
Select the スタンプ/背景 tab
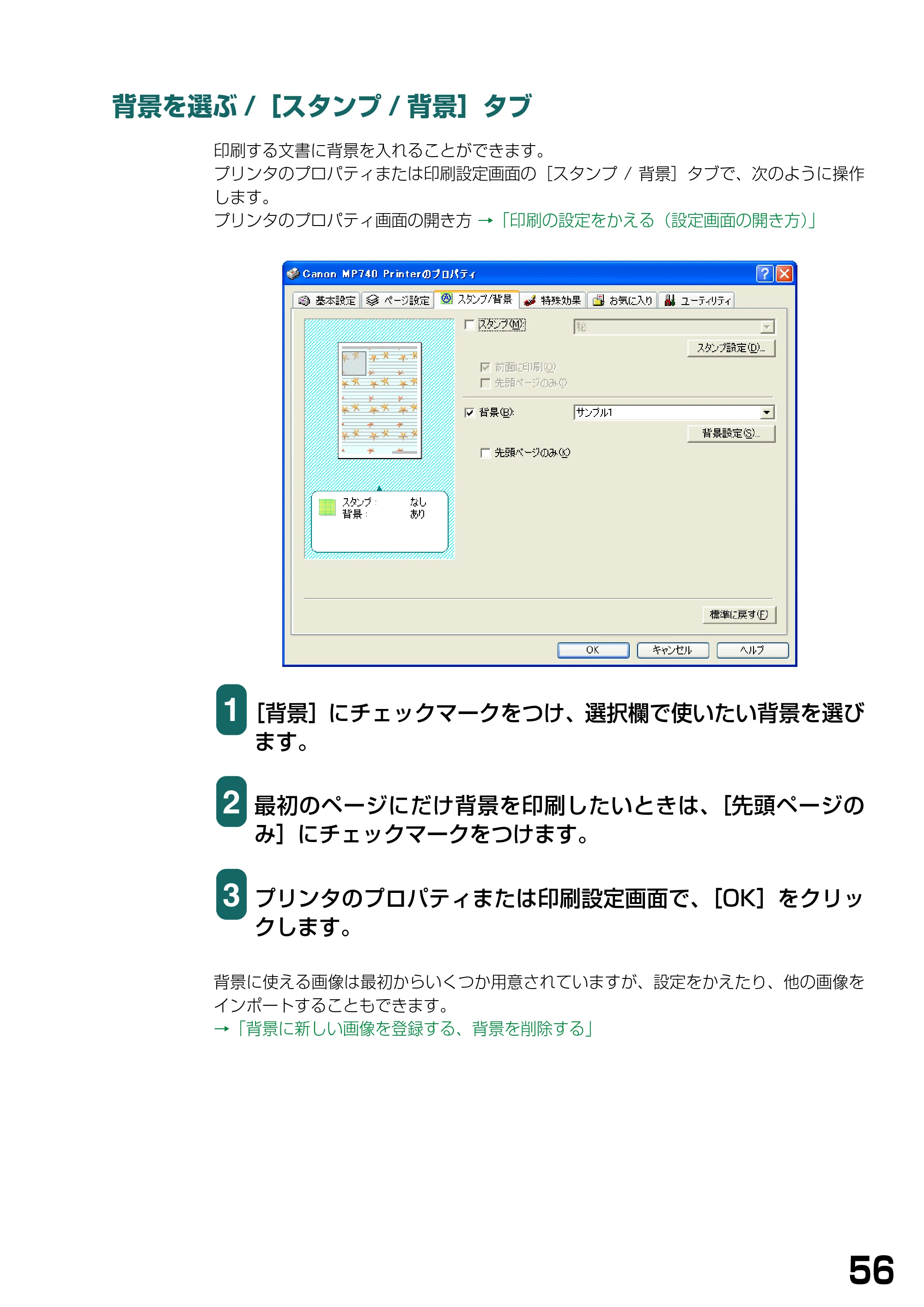coord(476,299)
